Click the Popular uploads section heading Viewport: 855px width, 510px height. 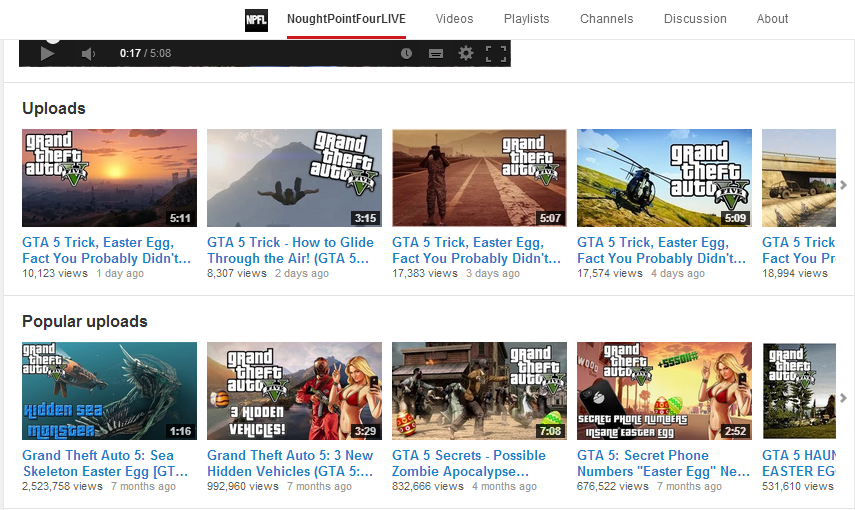[85, 321]
